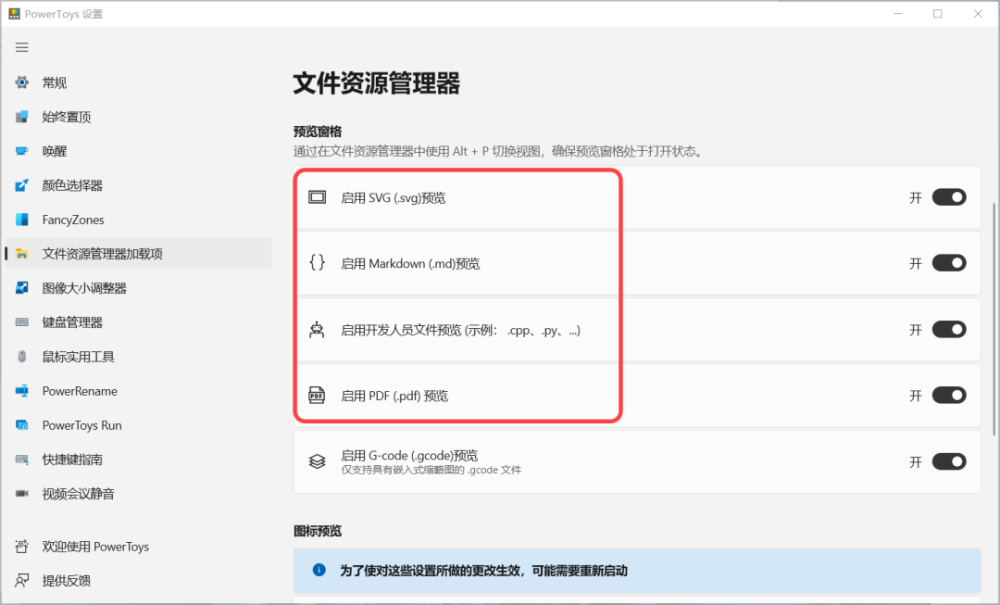Open the hamburger navigation menu

pos(22,47)
